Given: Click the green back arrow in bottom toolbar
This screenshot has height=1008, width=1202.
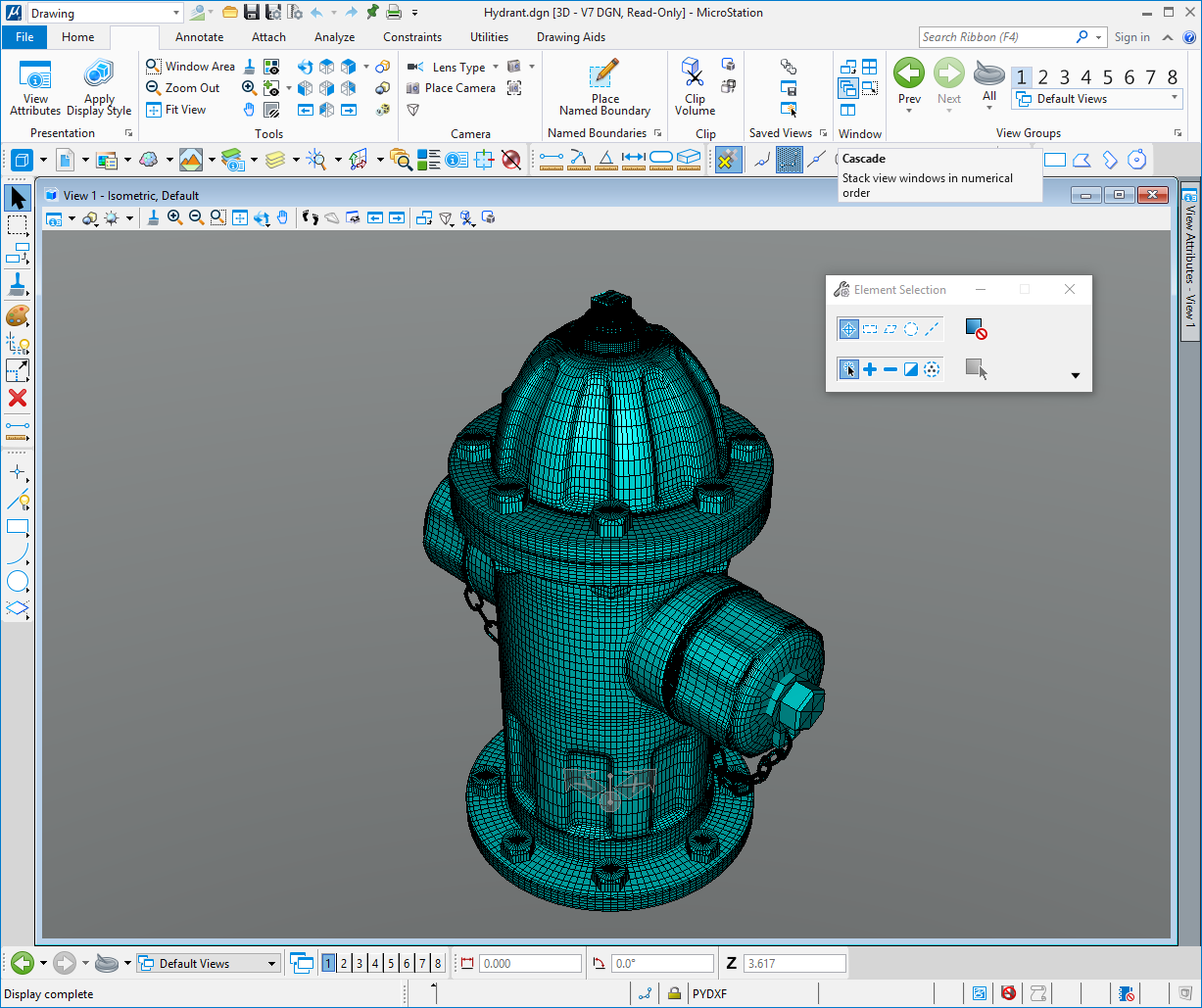Looking at the screenshot, I should coord(23,964).
